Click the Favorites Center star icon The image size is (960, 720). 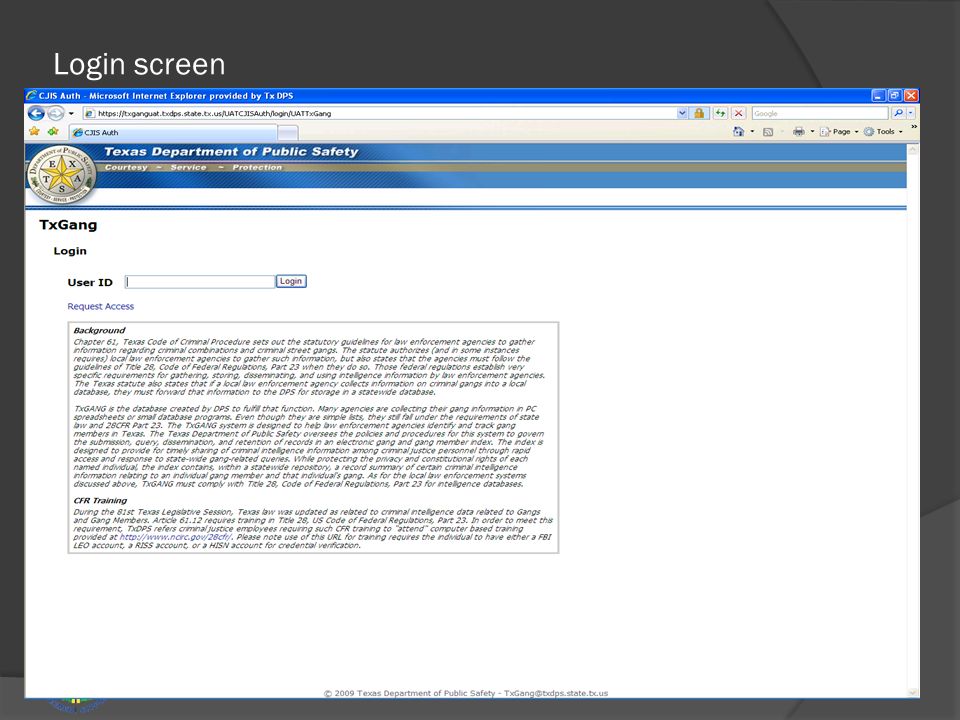click(x=34, y=132)
